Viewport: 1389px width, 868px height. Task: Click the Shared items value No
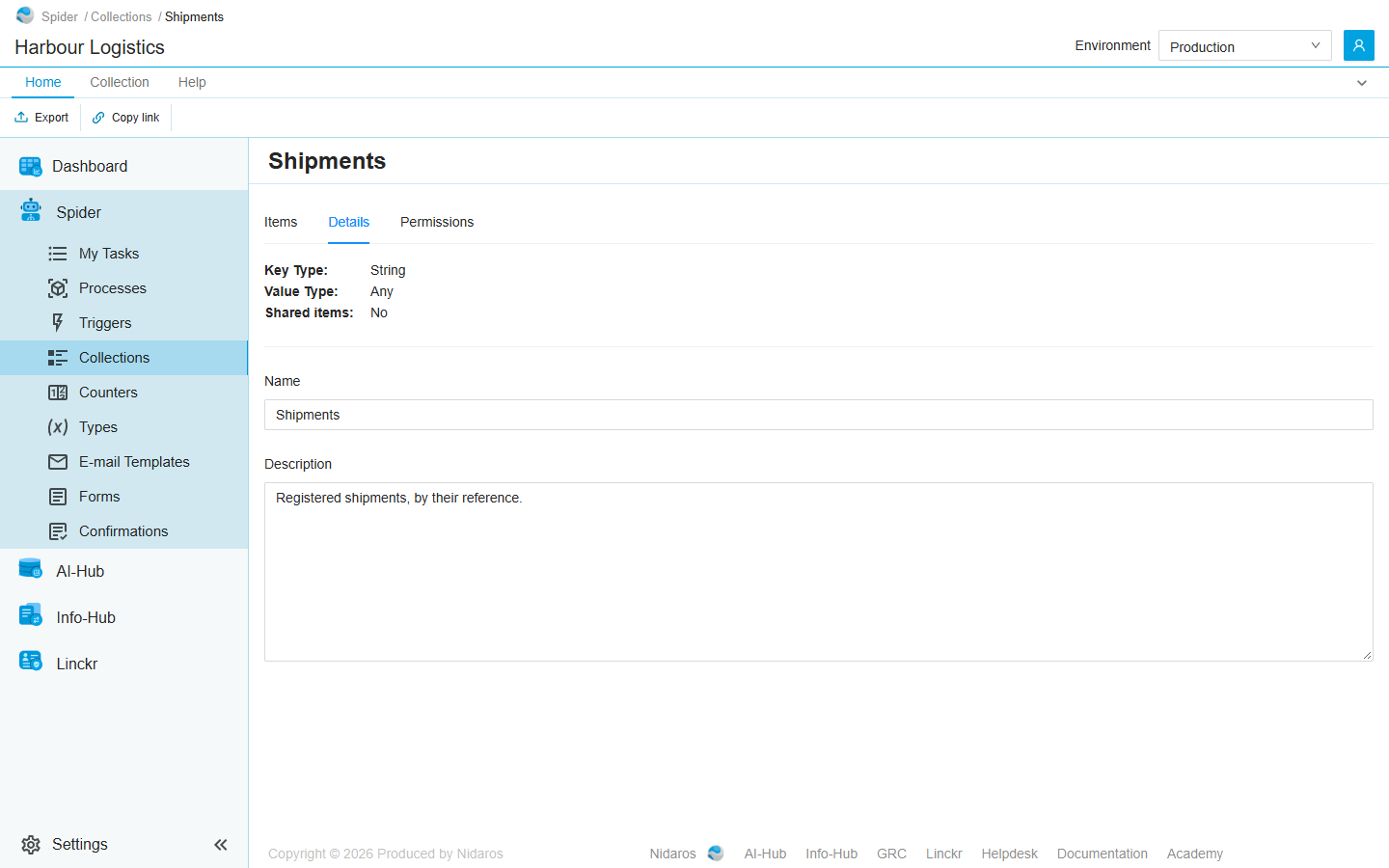379,312
